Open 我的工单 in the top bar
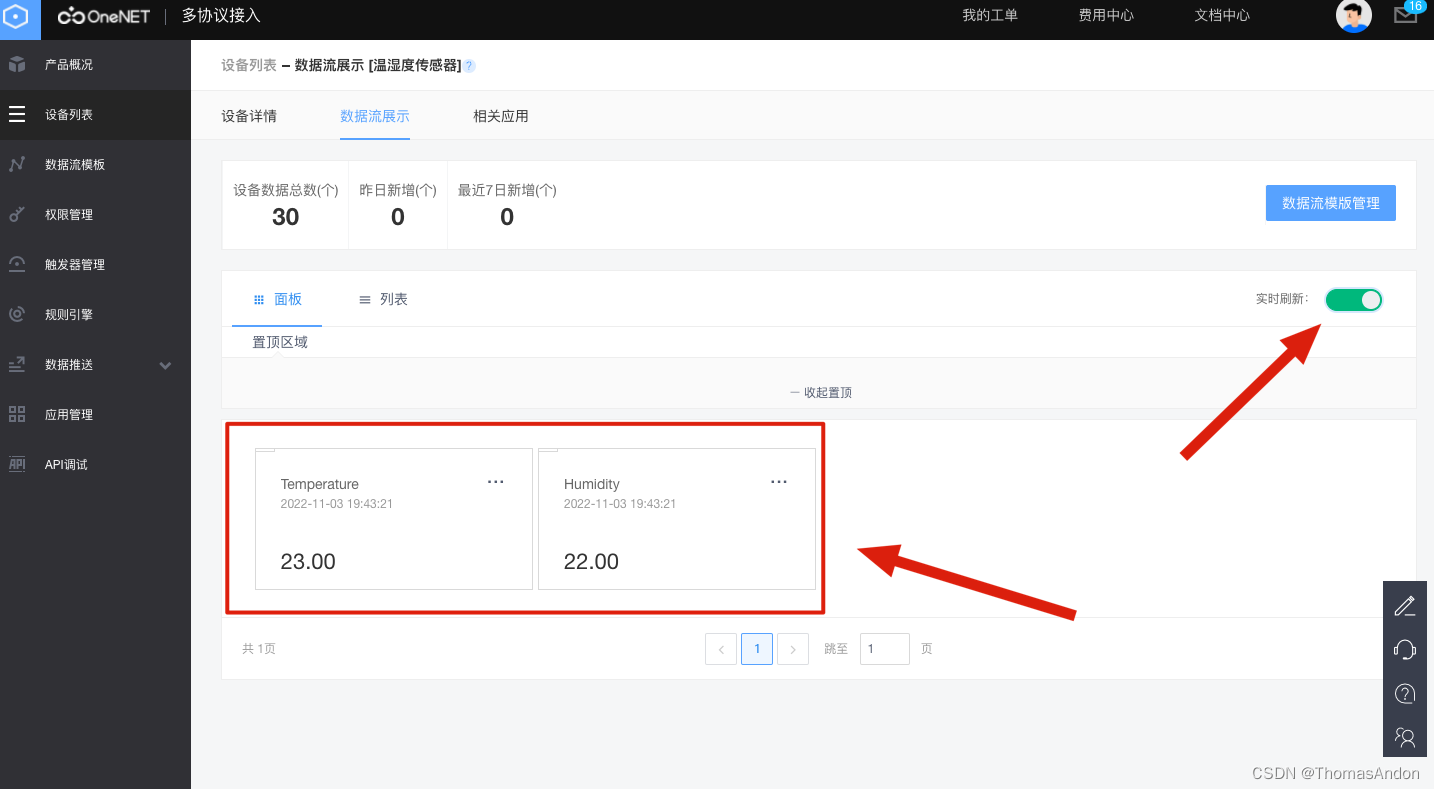Viewport: 1434px width, 789px height. 990,16
